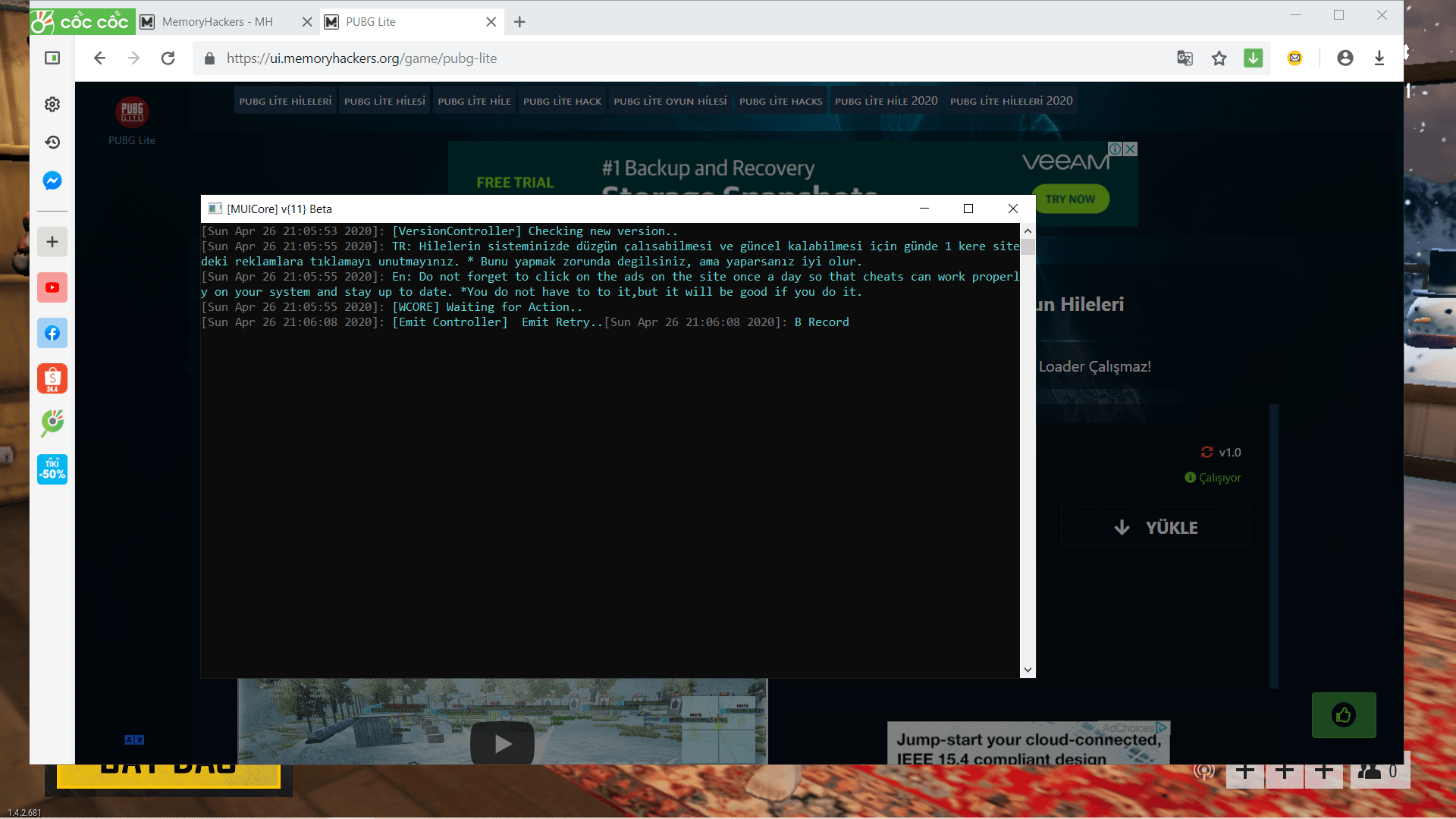1456x819 pixels.
Task: Click the YÜKLE download button
Action: click(1155, 527)
